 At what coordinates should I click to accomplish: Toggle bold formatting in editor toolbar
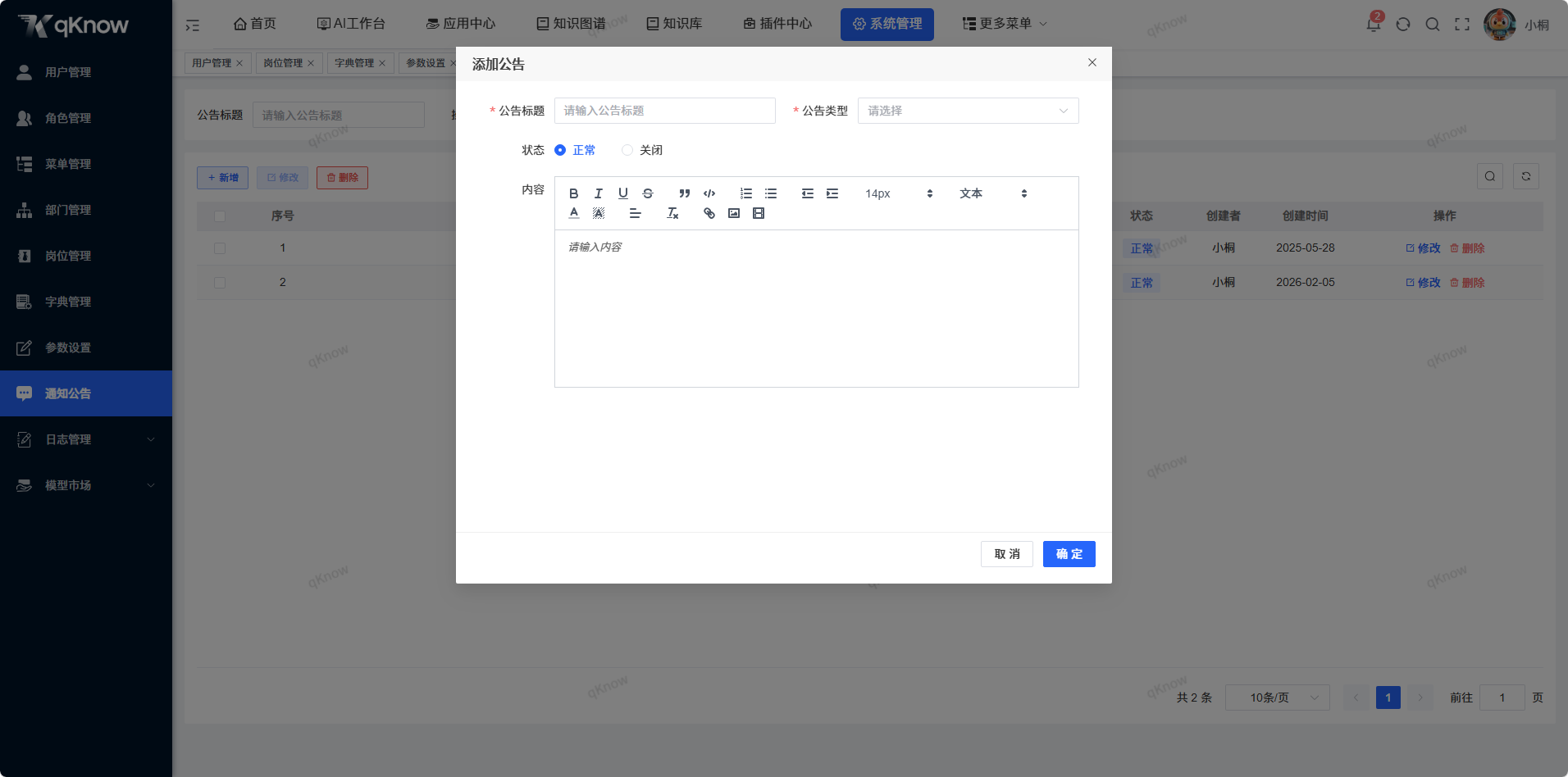(574, 193)
